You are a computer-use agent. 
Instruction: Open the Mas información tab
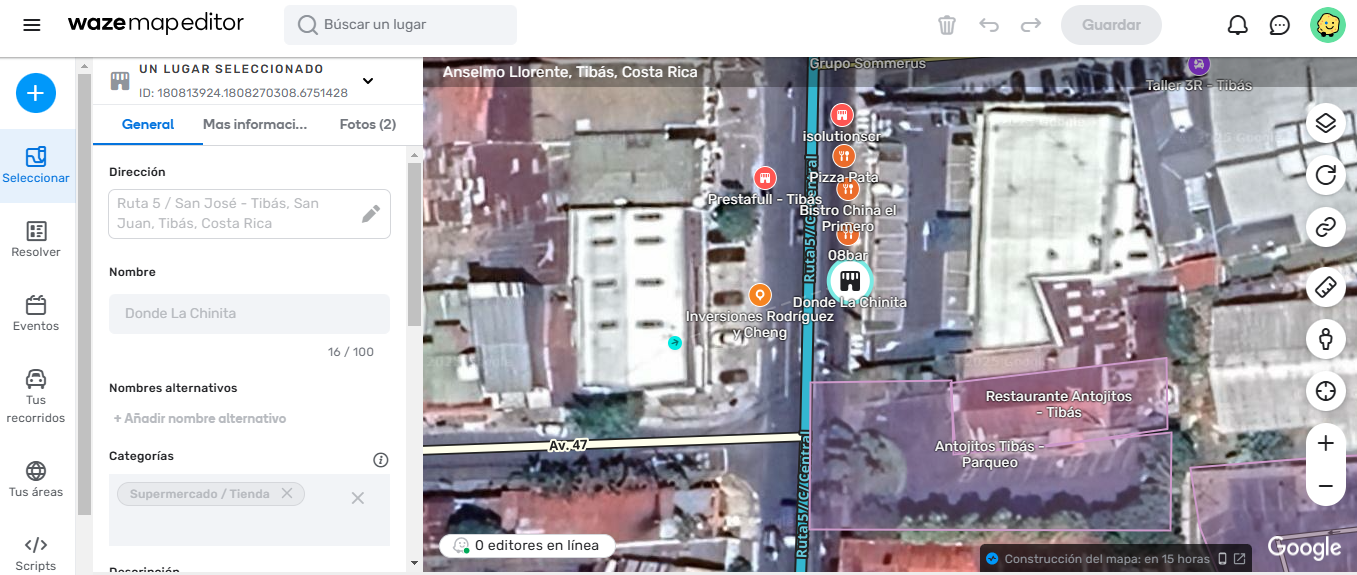pyautogui.click(x=255, y=125)
